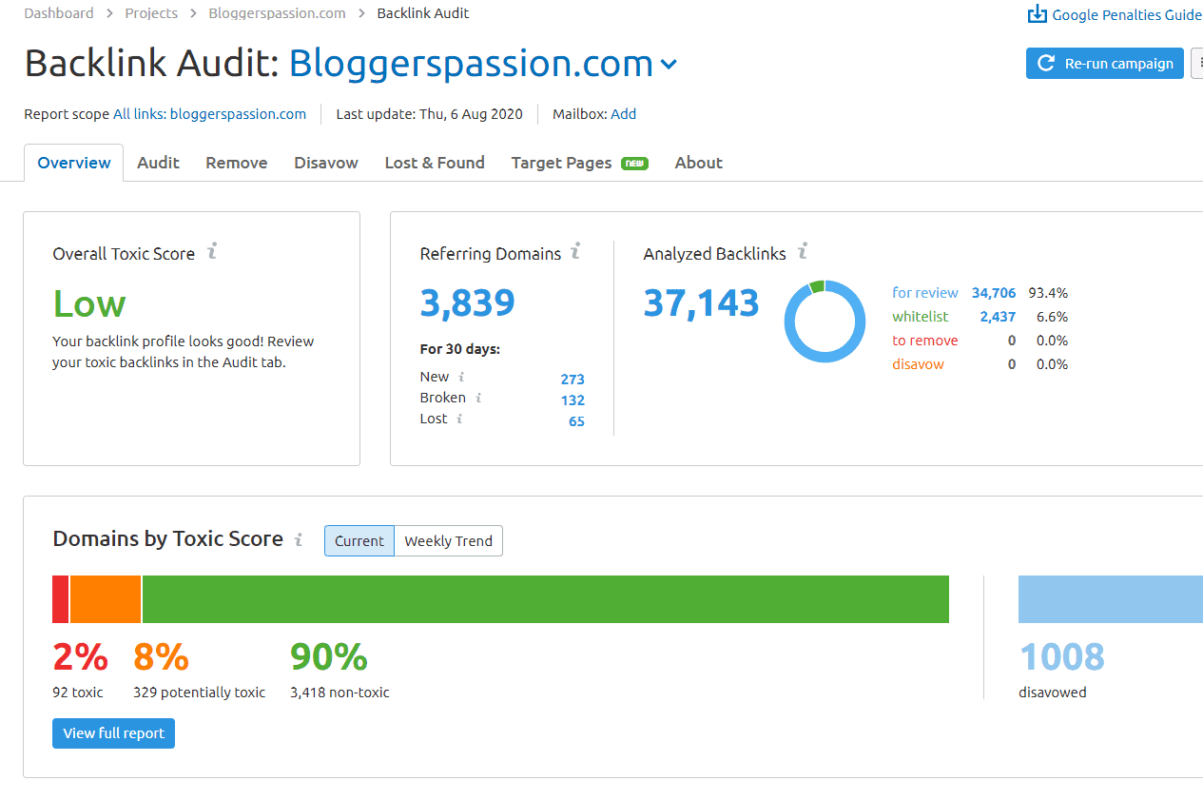Screen dimensions: 1203x800
Task: Click the 8% potentially toxic percentage
Action: click(161, 657)
